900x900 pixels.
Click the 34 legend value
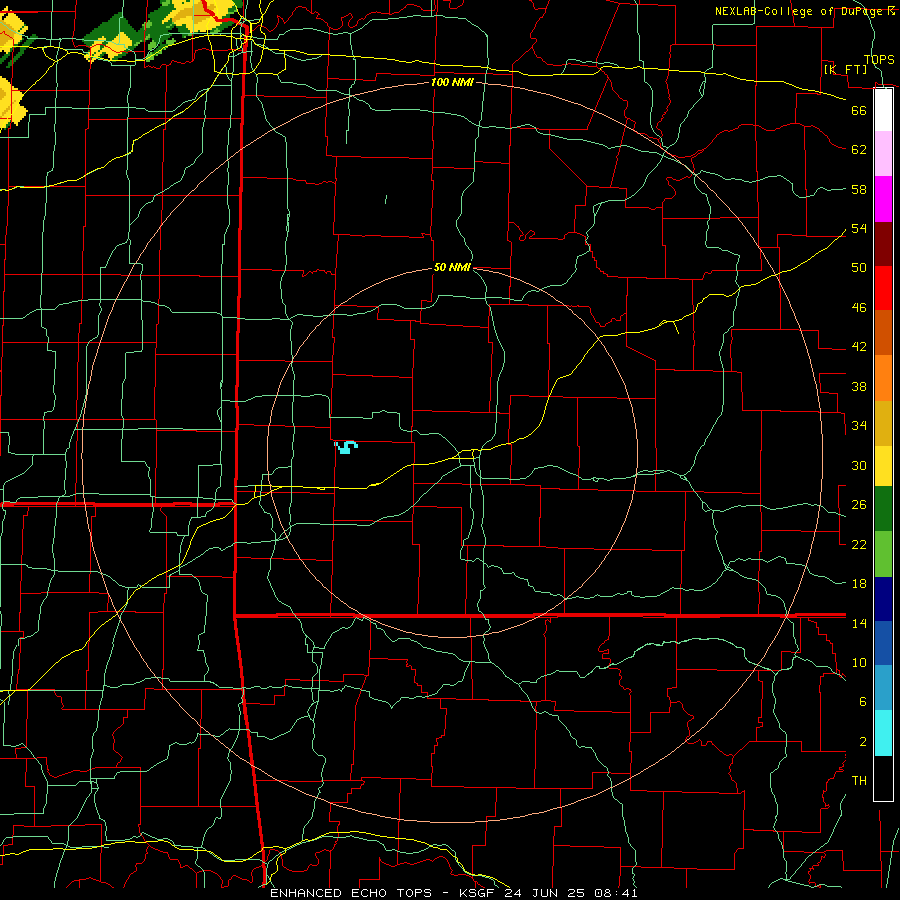pos(859,425)
